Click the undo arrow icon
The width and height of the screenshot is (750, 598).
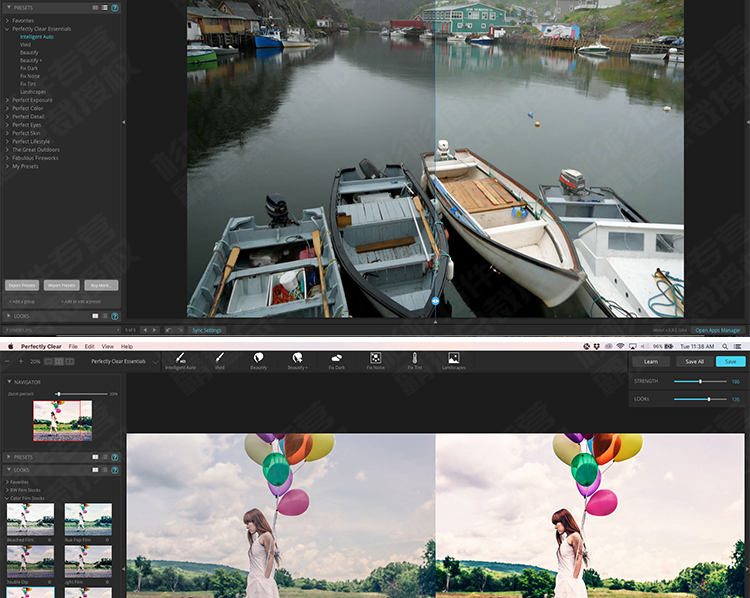169,330
